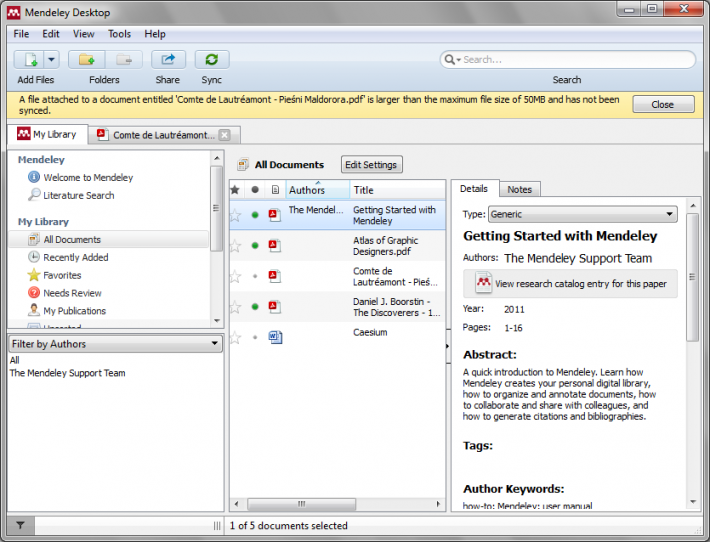Open the View menu
This screenshot has height=542, width=710.
click(x=84, y=34)
